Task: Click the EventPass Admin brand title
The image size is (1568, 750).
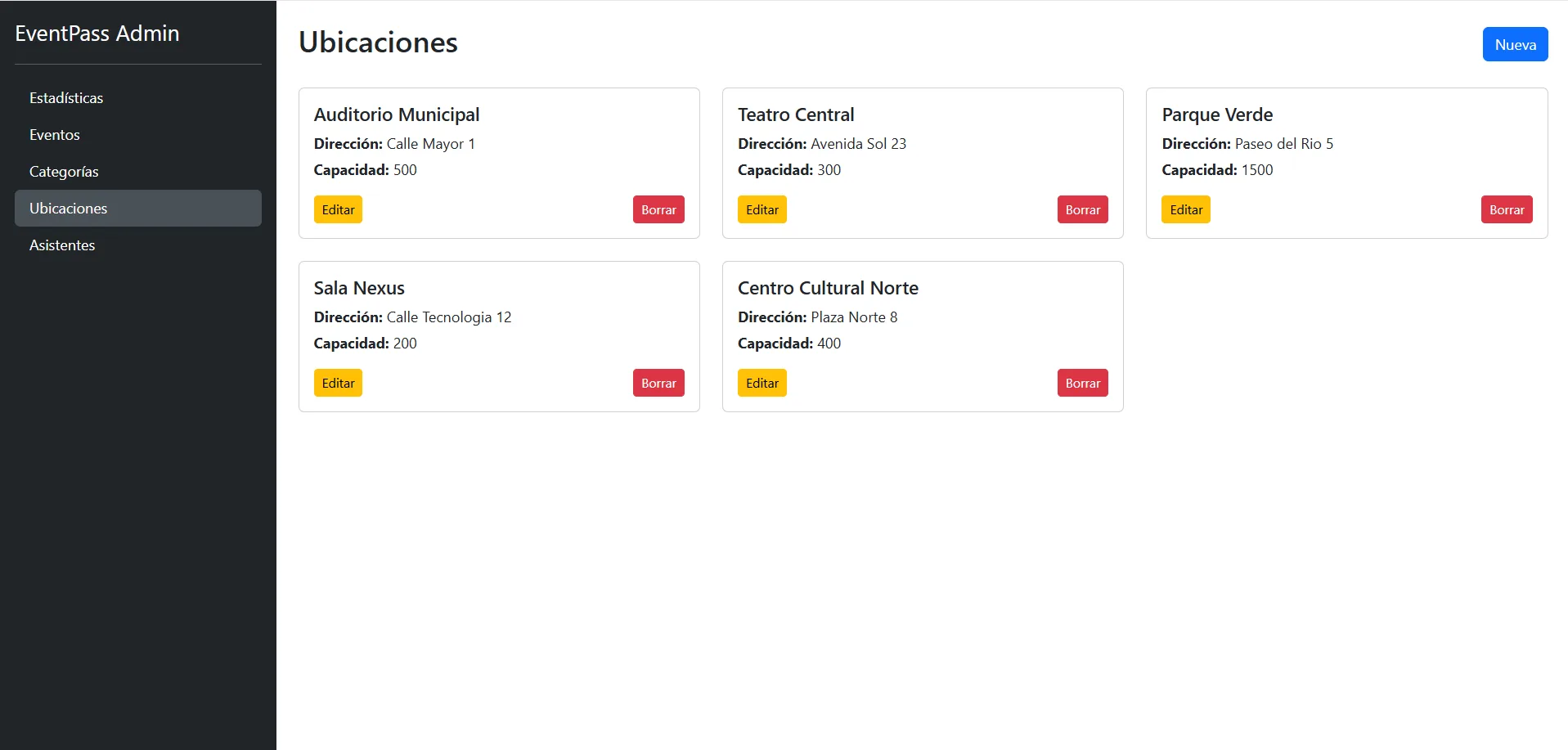Action: (97, 34)
